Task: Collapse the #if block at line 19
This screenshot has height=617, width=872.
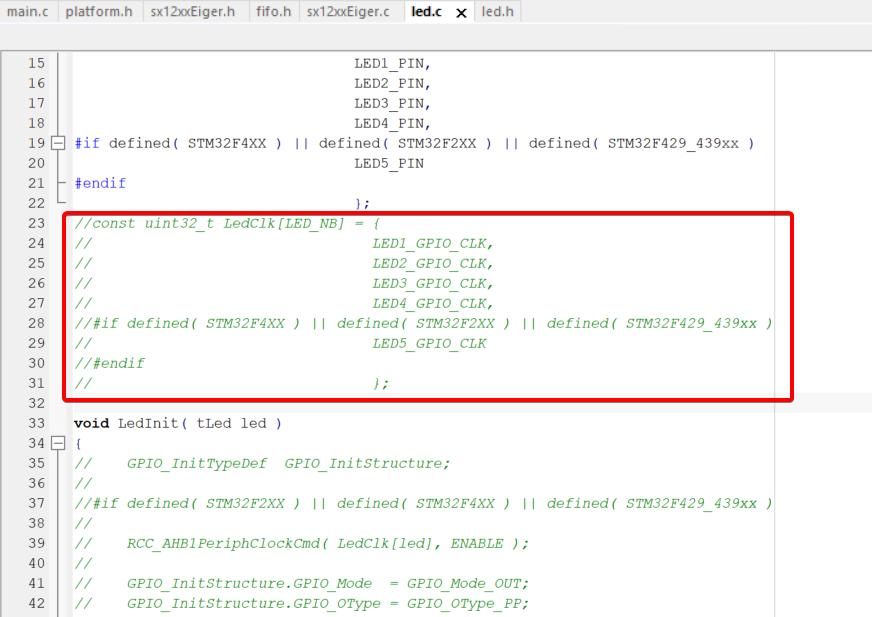Action: [x=58, y=143]
